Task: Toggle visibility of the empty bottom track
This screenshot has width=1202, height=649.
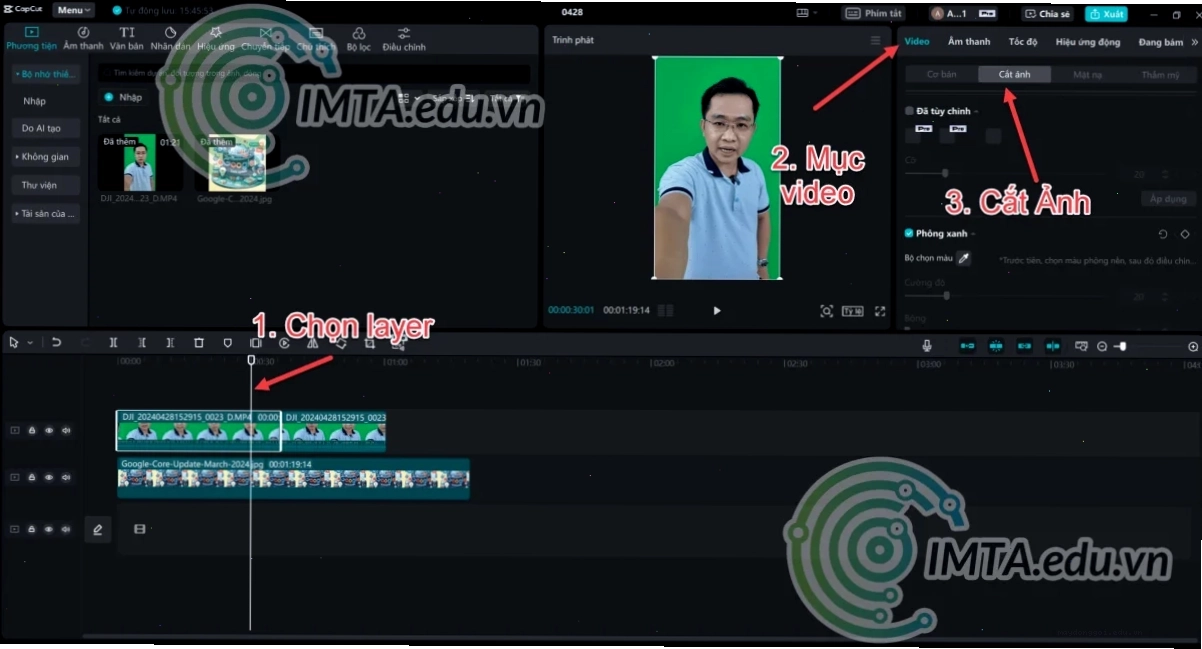Action: click(x=49, y=529)
